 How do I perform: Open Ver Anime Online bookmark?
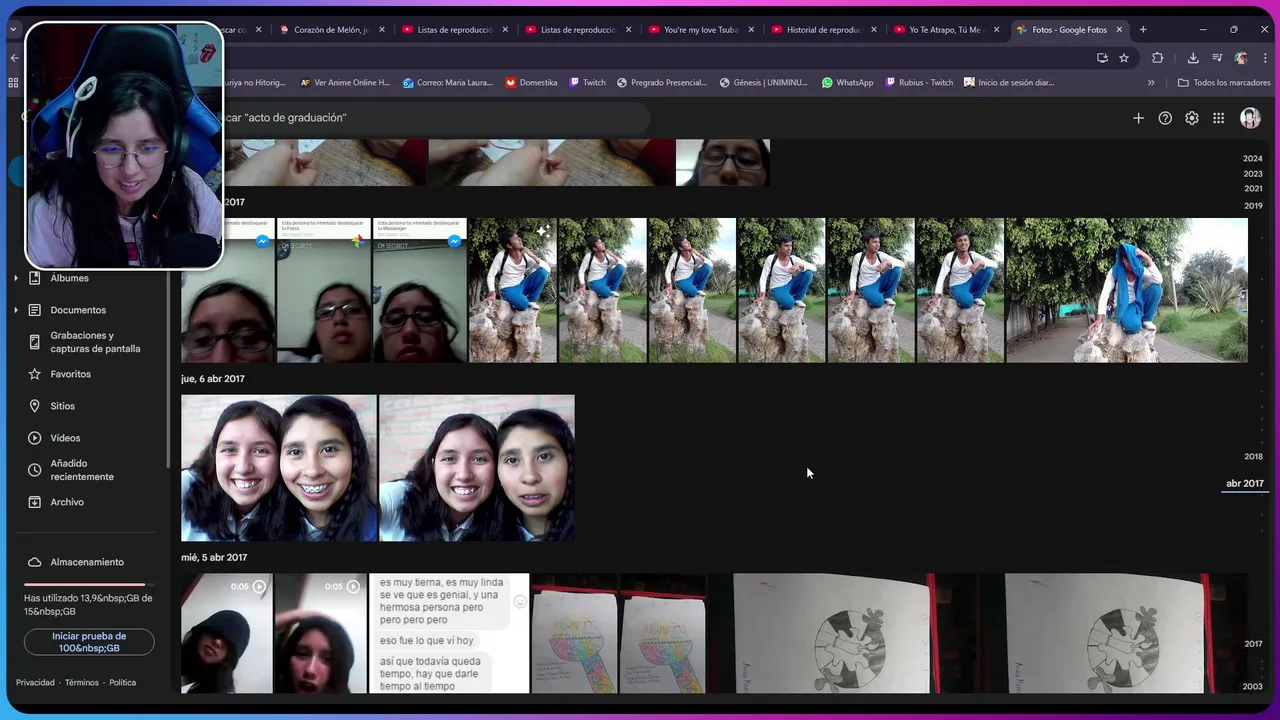pyautogui.click(x=345, y=83)
